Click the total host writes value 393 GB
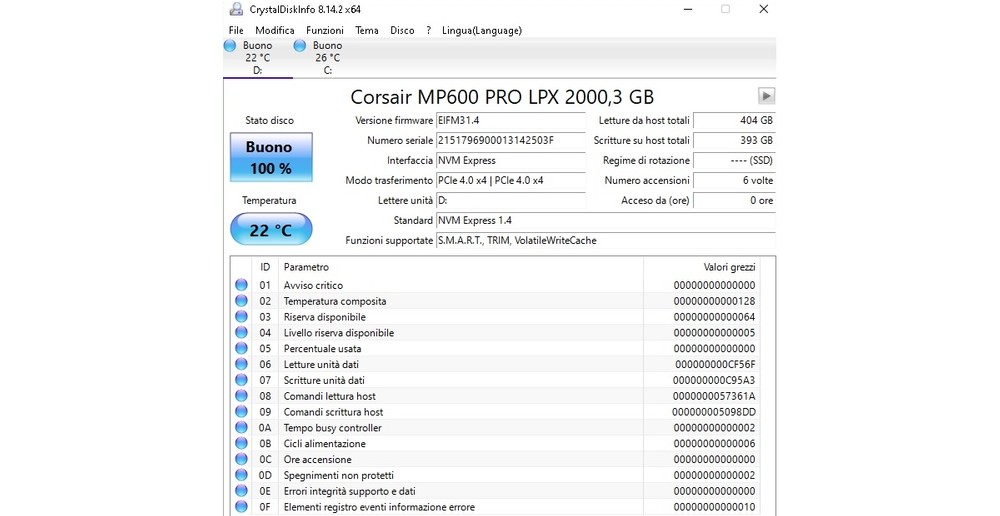 (x=734, y=140)
